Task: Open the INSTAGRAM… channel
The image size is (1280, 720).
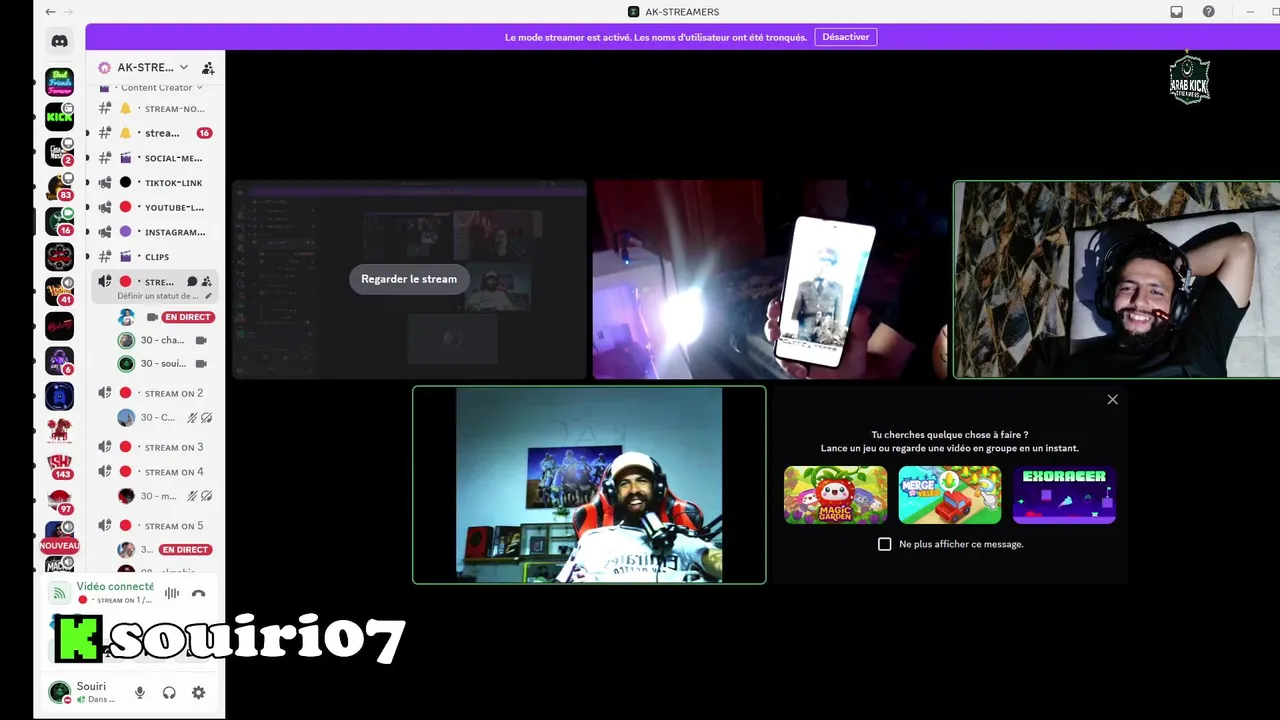Action: coord(155,232)
